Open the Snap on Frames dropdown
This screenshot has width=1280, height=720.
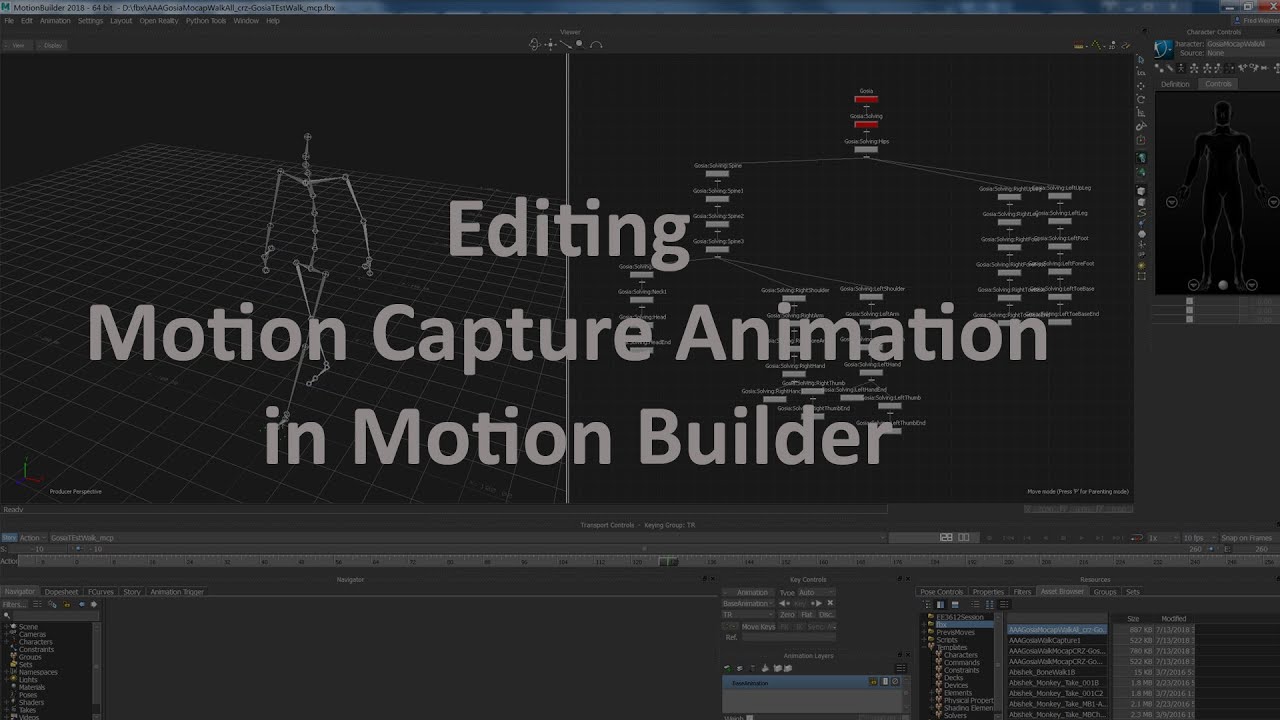tap(1247, 538)
